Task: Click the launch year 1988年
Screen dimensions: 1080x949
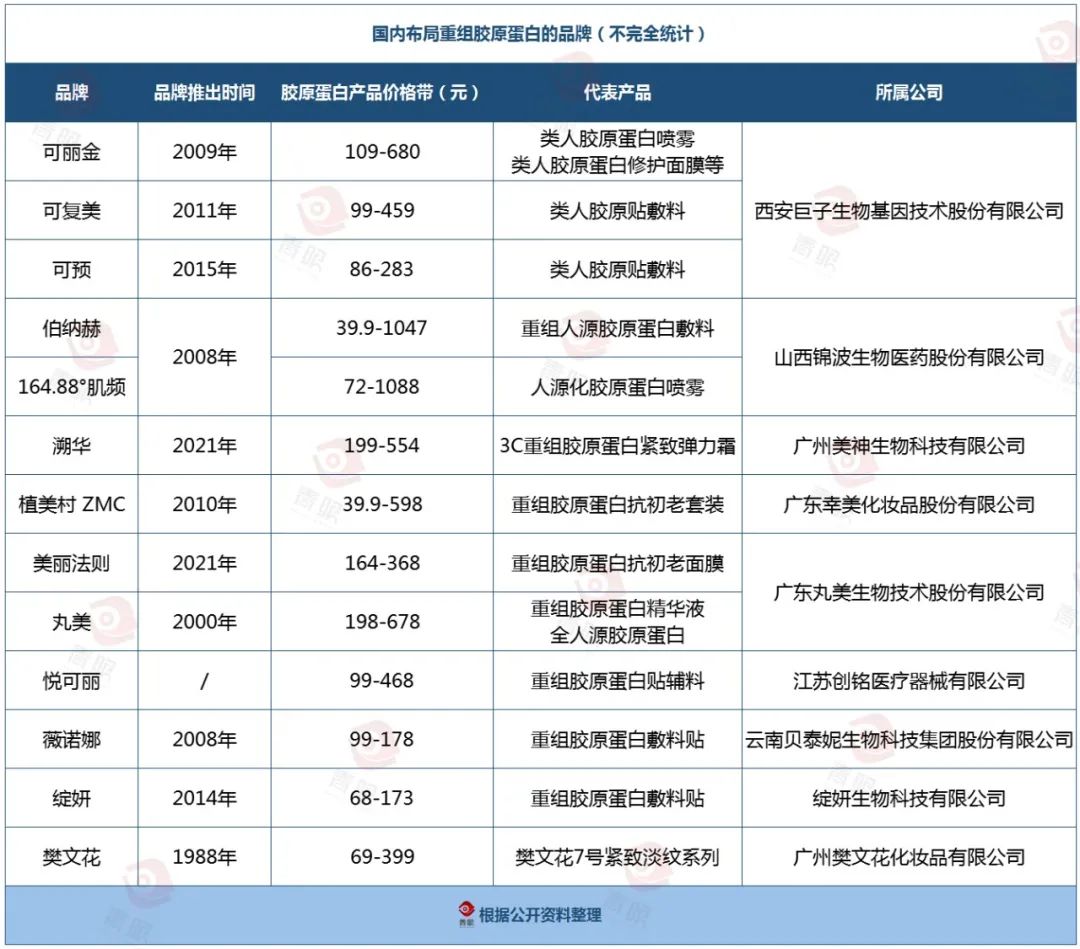Action: (205, 857)
